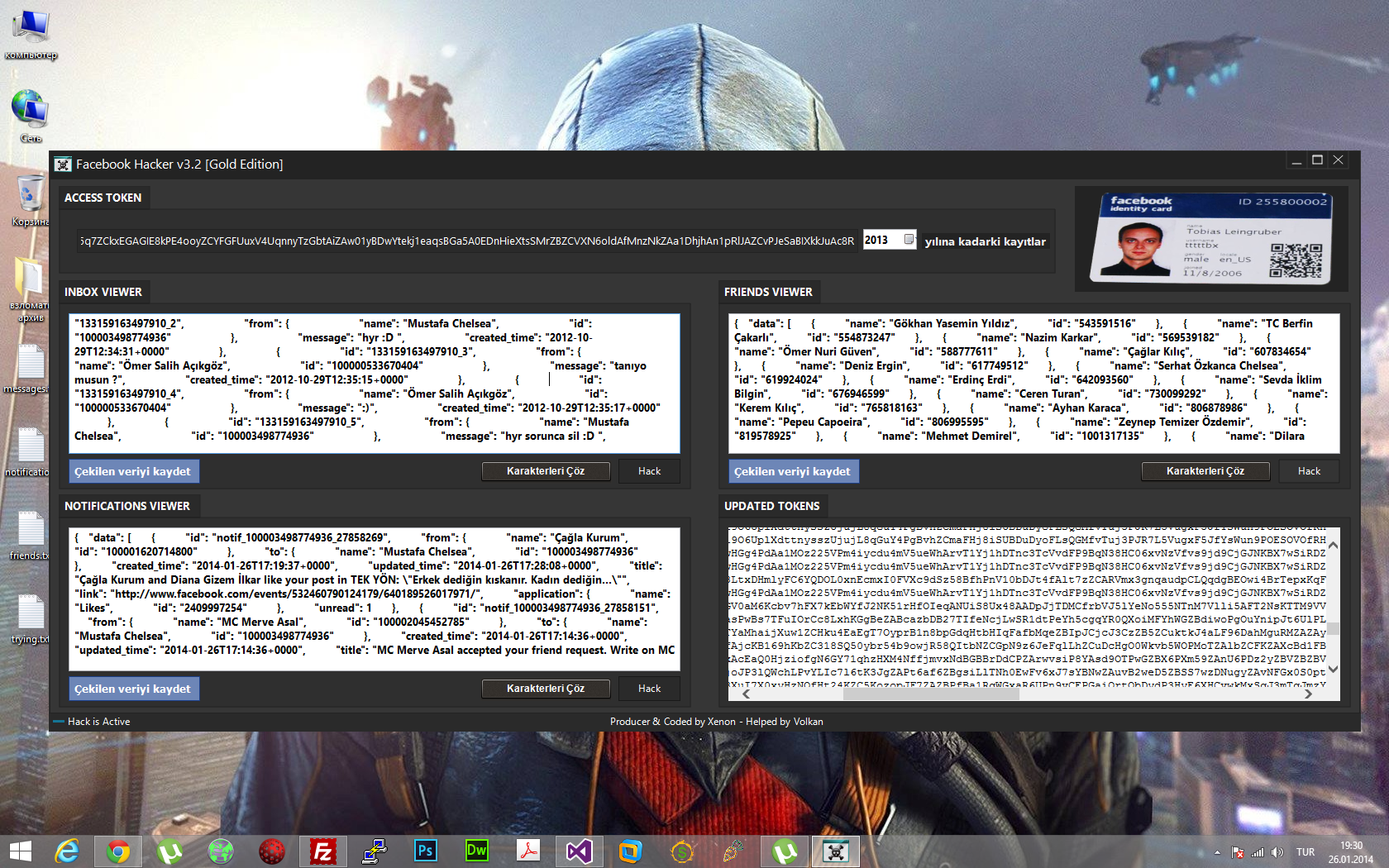Switch the TUR keyboard language indicator
The height and width of the screenshot is (868, 1389).
[1305, 852]
